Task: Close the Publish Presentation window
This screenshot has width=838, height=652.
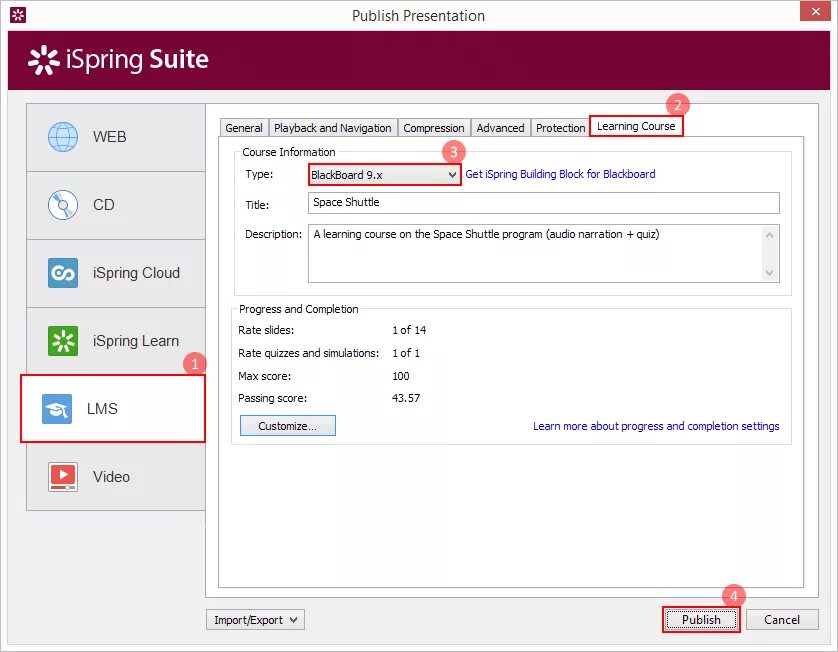Action: pos(816,11)
